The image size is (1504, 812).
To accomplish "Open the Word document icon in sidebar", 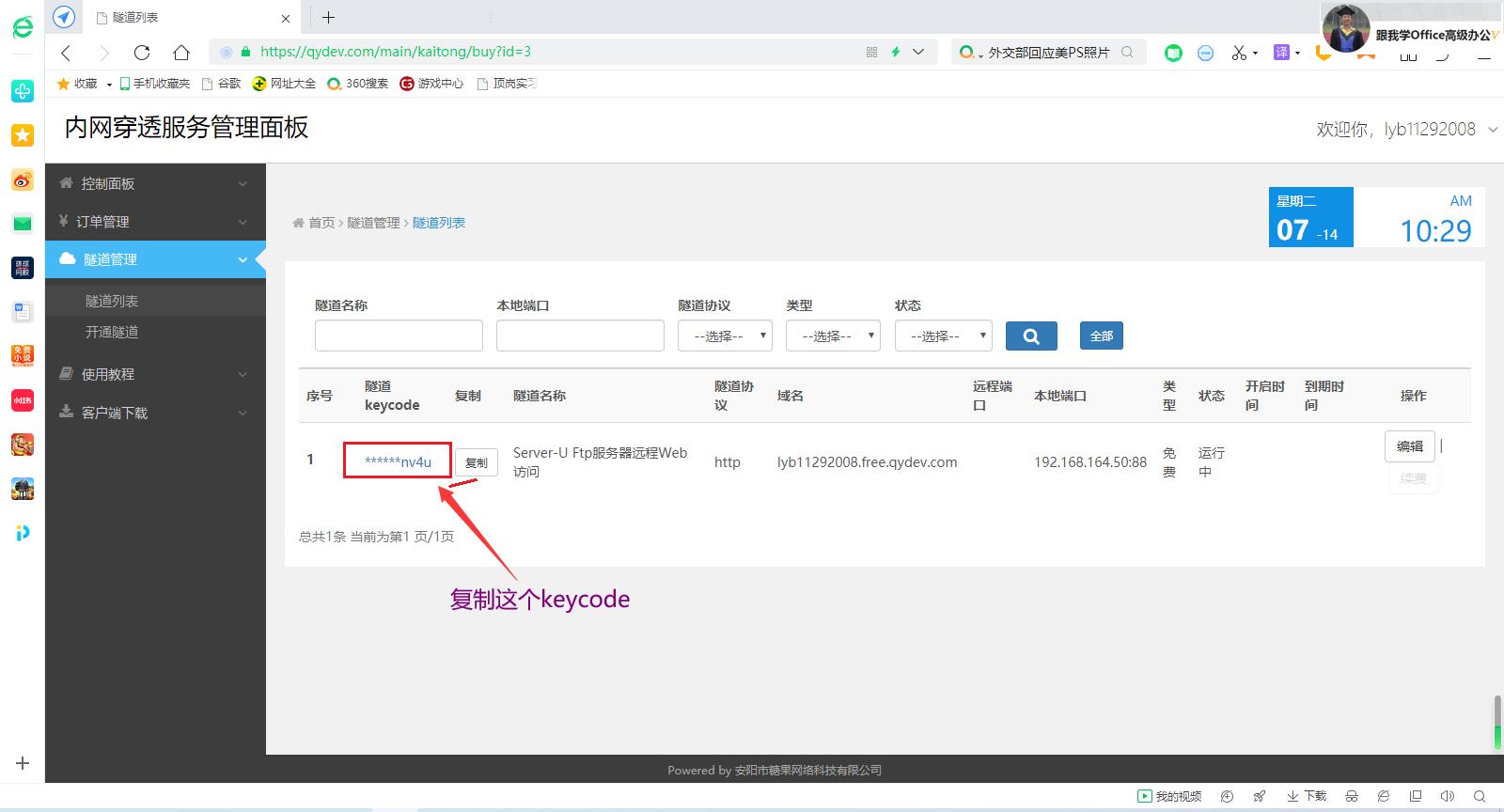I will pyautogui.click(x=23, y=312).
